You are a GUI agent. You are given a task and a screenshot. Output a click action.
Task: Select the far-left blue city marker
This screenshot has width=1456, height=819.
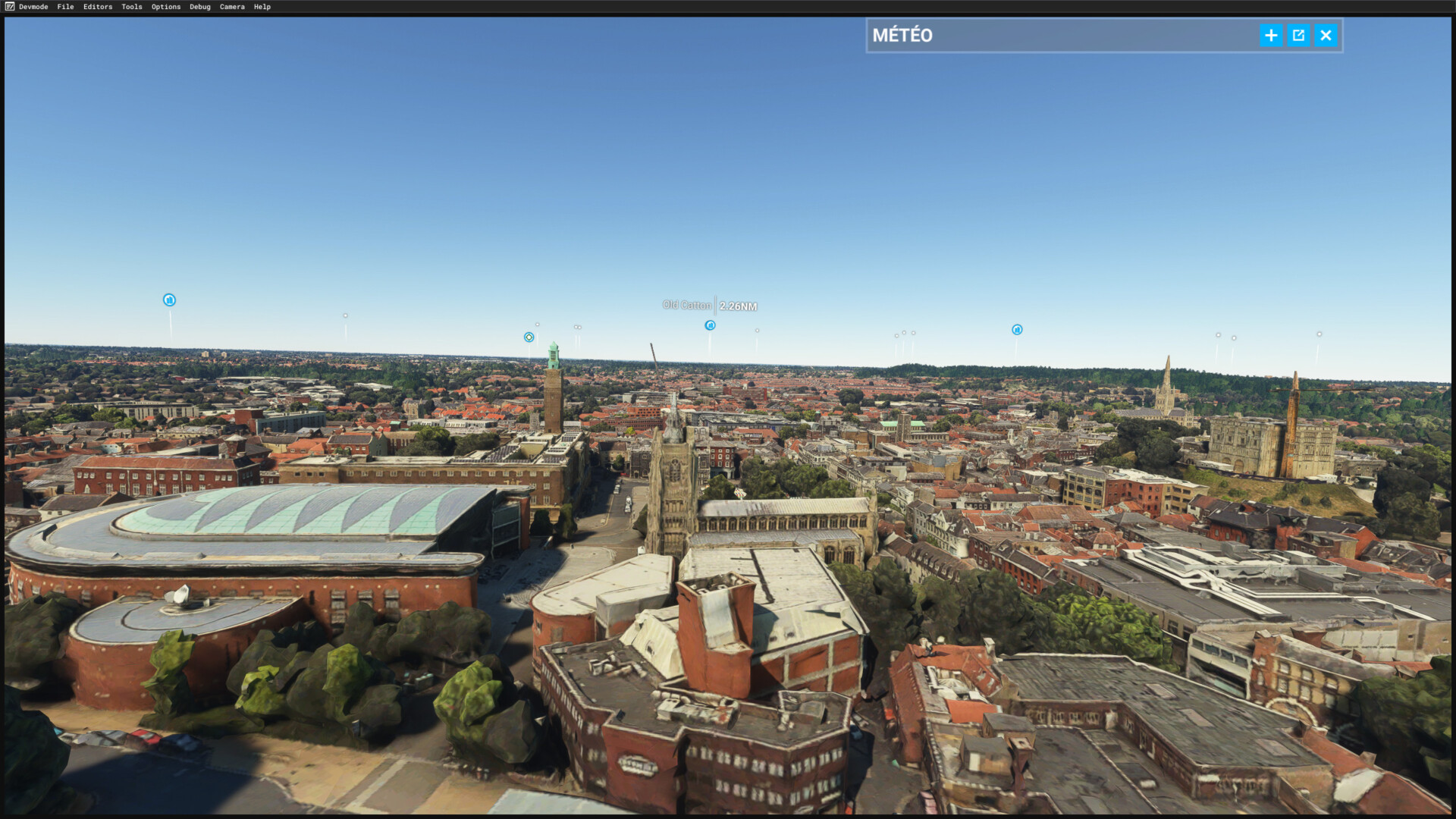[169, 300]
